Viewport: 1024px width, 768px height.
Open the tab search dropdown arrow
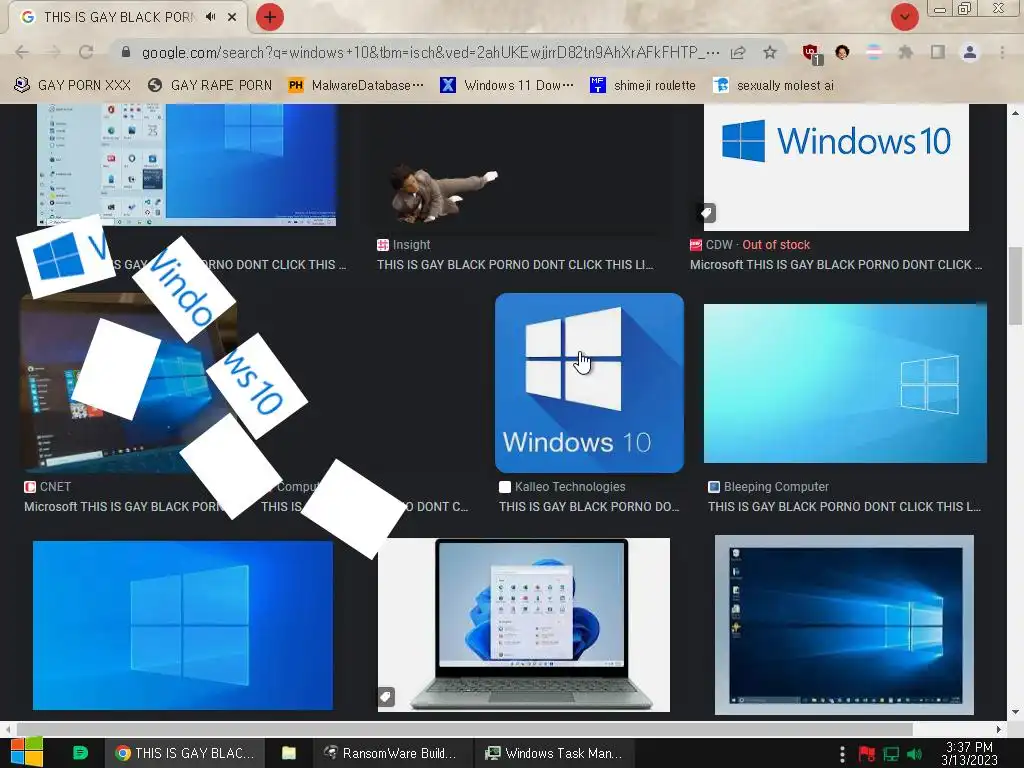click(904, 17)
